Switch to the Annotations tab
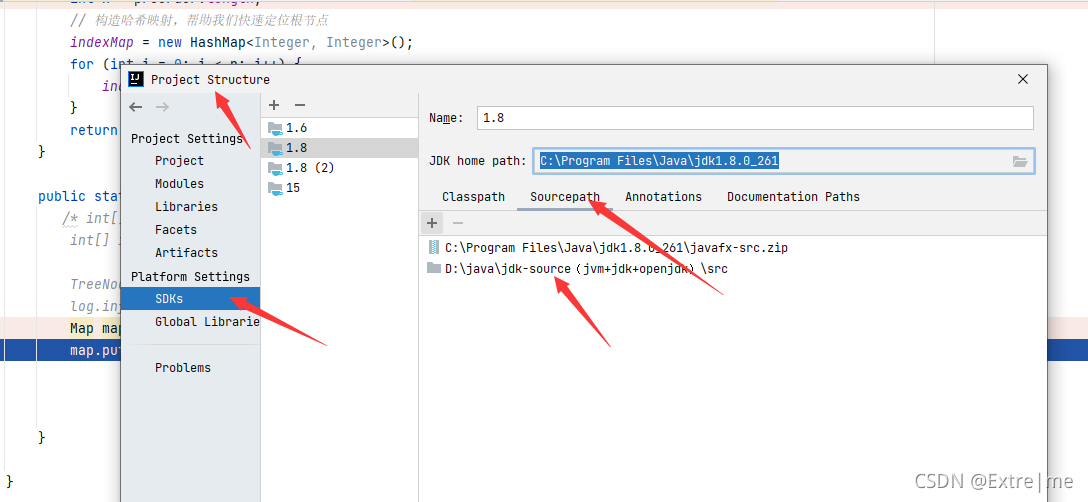Viewport: 1088px width, 502px height. click(663, 196)
